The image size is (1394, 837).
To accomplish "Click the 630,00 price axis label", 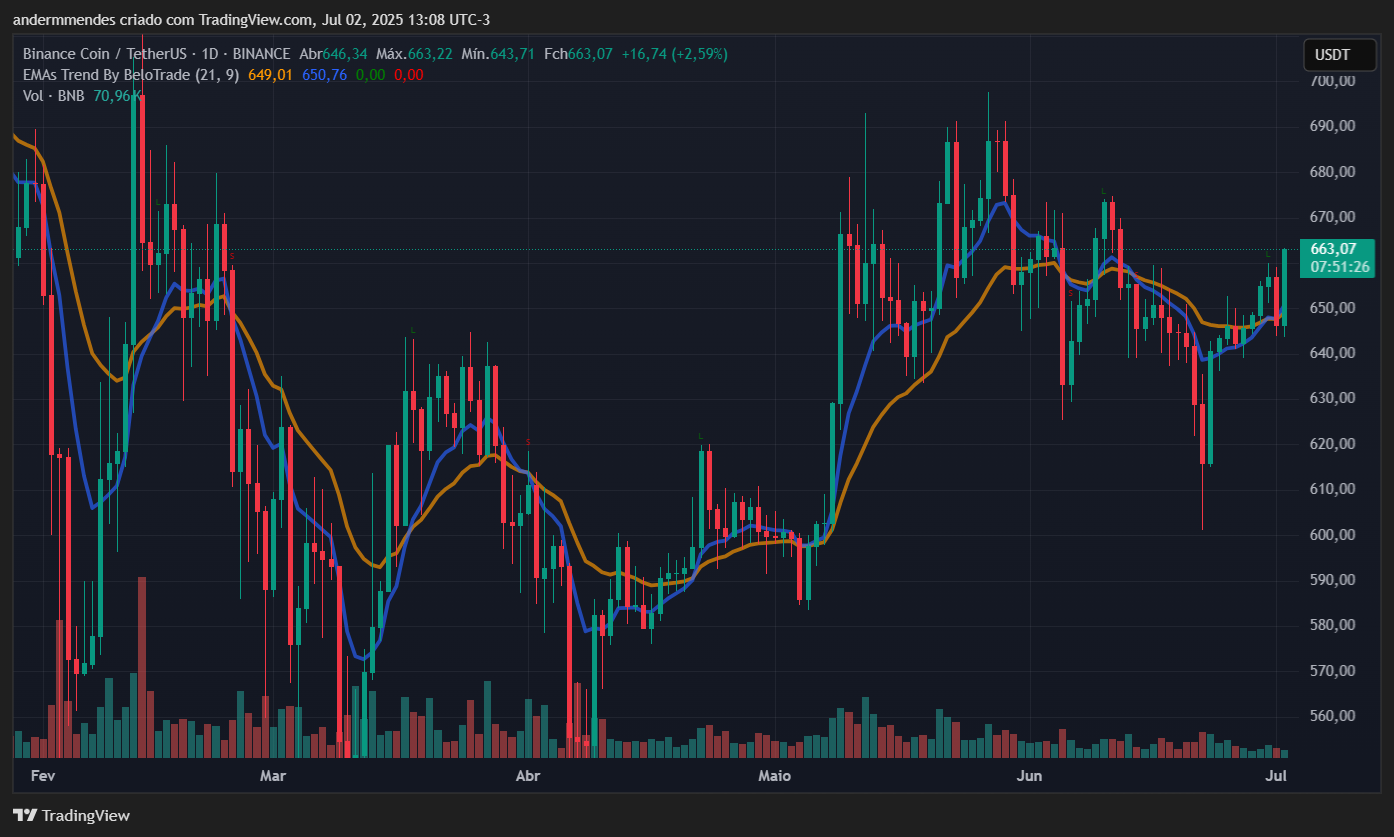I will click(x=1332, y=398).
